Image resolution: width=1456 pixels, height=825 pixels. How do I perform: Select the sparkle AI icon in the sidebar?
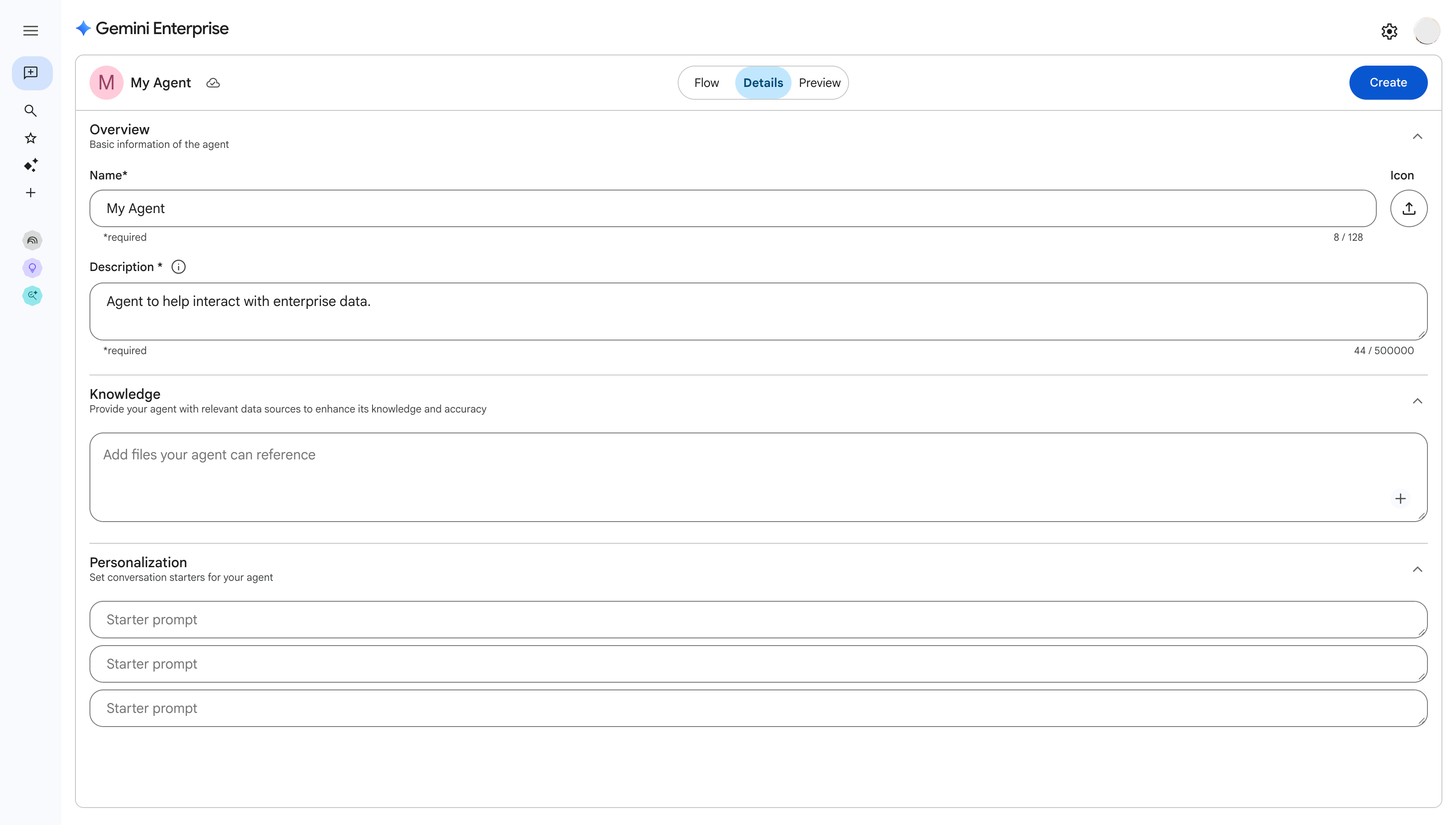click(x=31, y=165)
